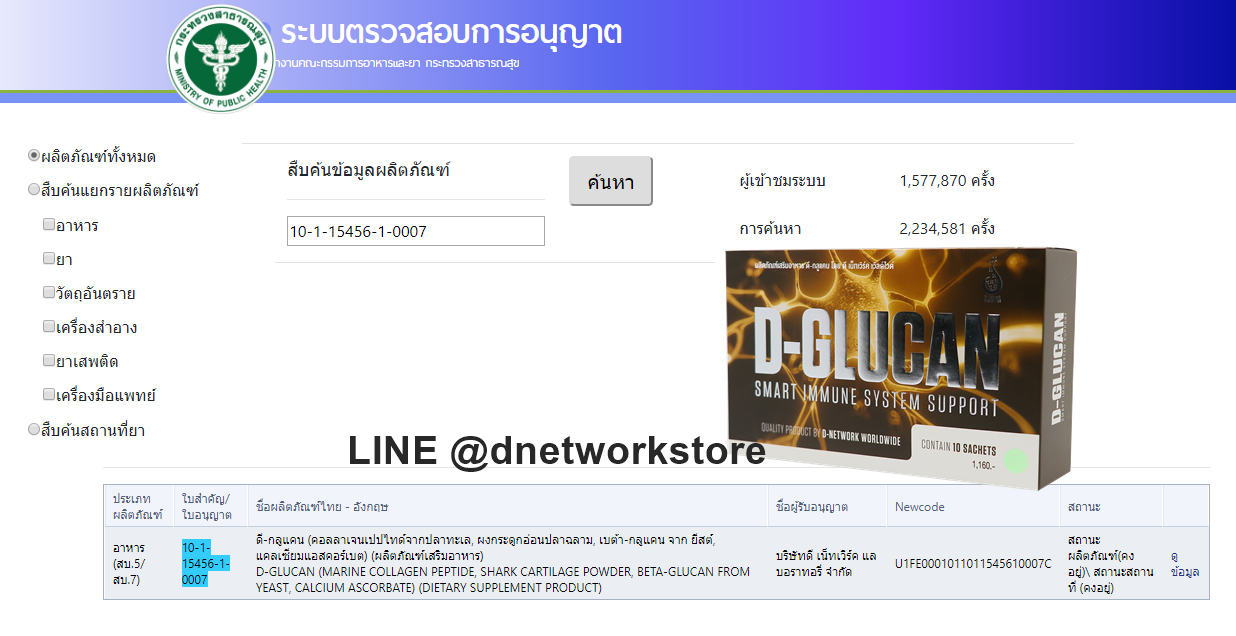Click visitor count 1,577,870 ครั้ง
Image resolution: width=1236 pixels, height=636 pixels.
(947, 181)
